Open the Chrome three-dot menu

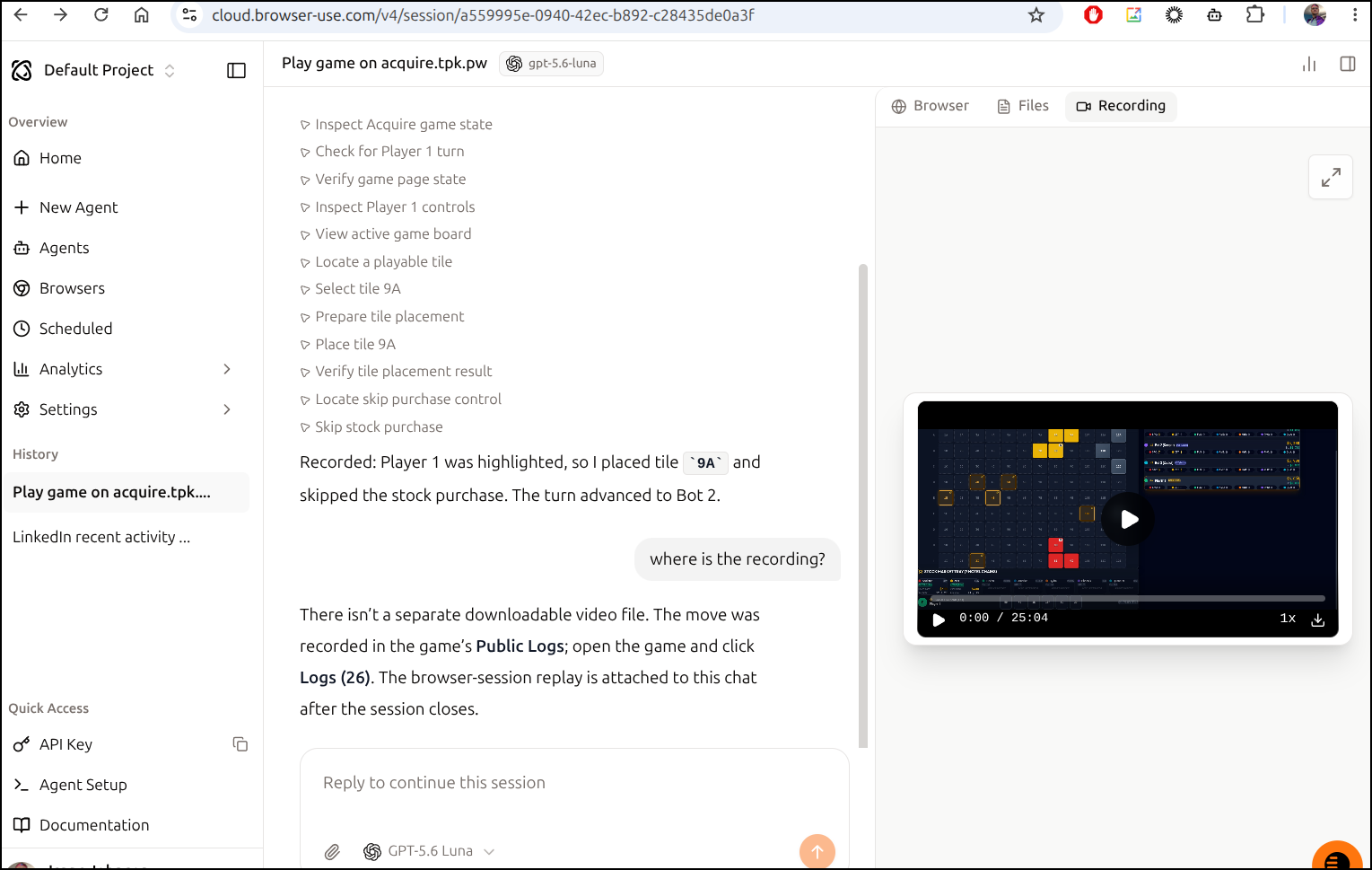point(1355,15)
